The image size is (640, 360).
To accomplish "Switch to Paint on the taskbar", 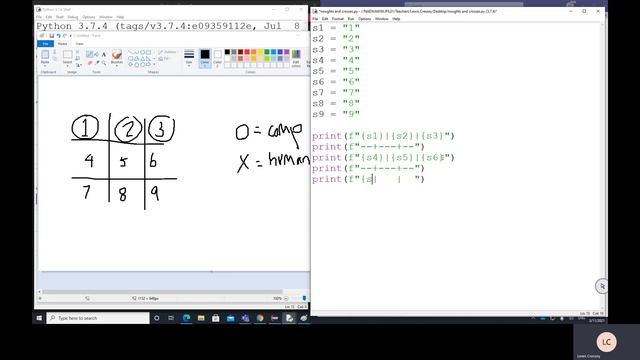I will (x=304, y=318).
